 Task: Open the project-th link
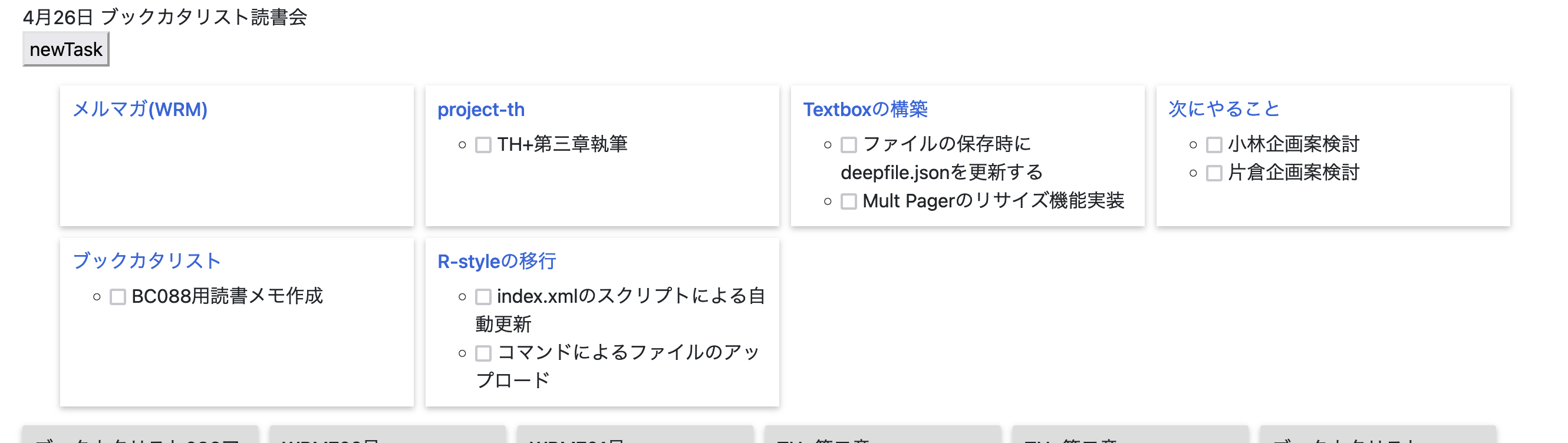[x=482, y=110]
